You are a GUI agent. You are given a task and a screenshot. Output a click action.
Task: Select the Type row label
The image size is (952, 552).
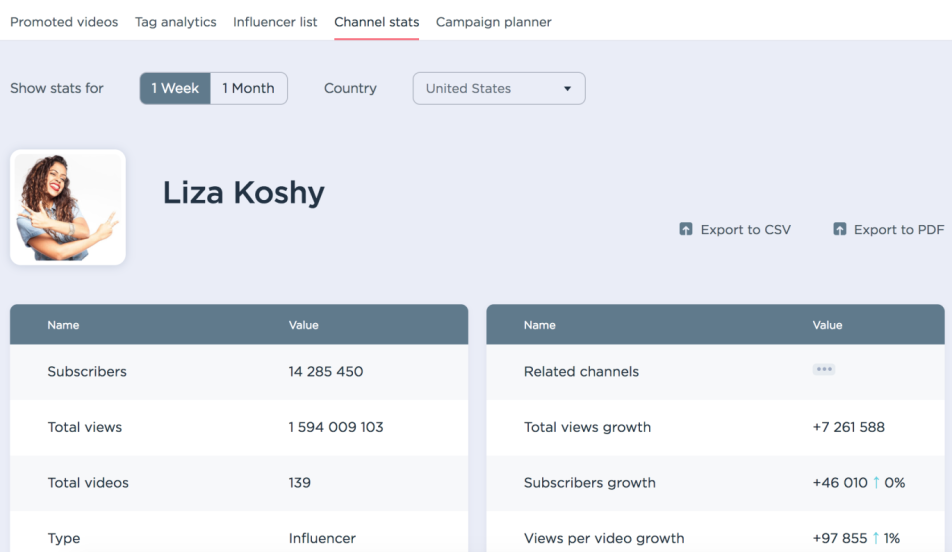[x=64, y=539]
